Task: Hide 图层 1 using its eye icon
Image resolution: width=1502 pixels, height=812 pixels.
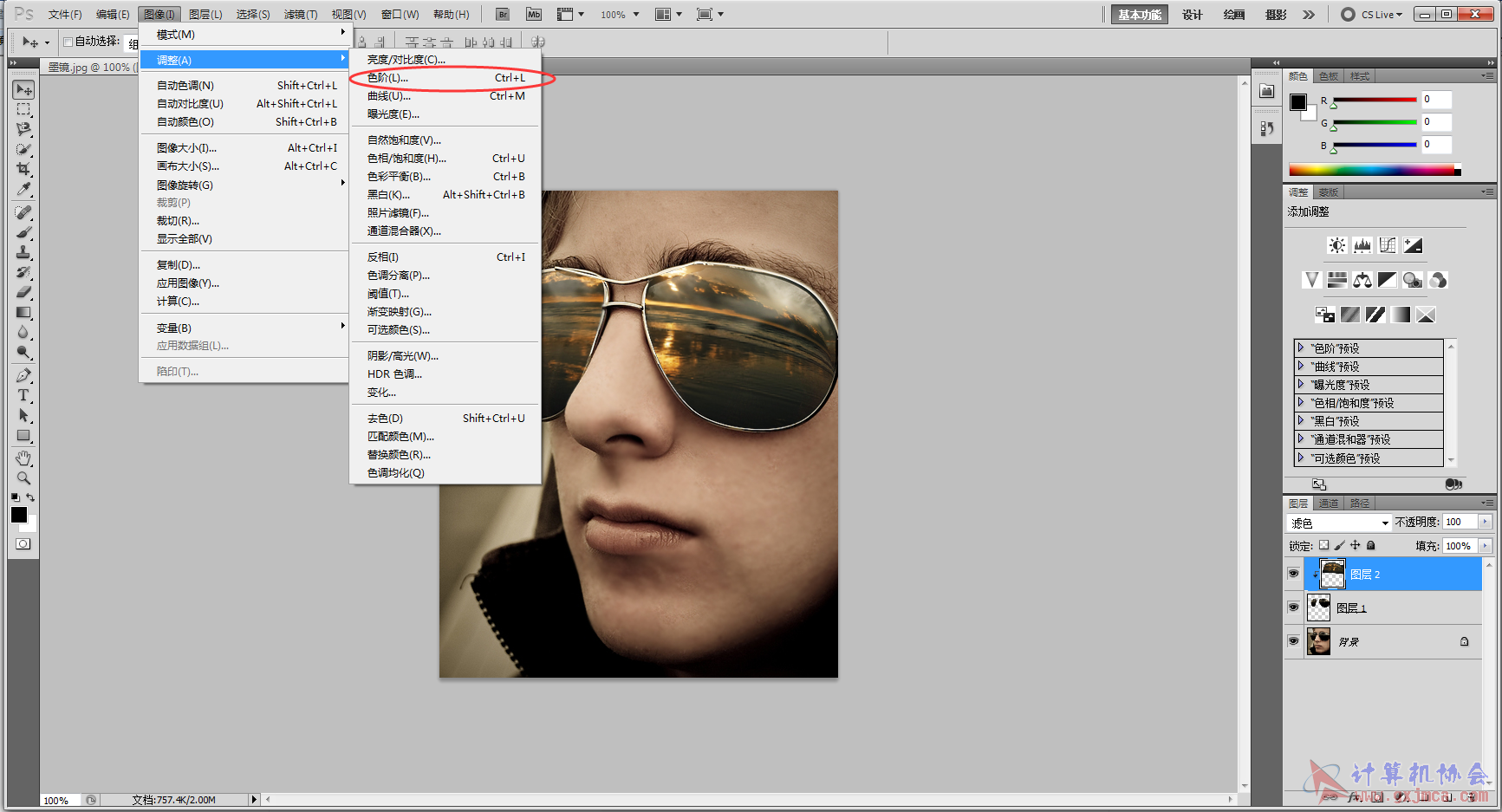Action: click(x=1293, y=607)
